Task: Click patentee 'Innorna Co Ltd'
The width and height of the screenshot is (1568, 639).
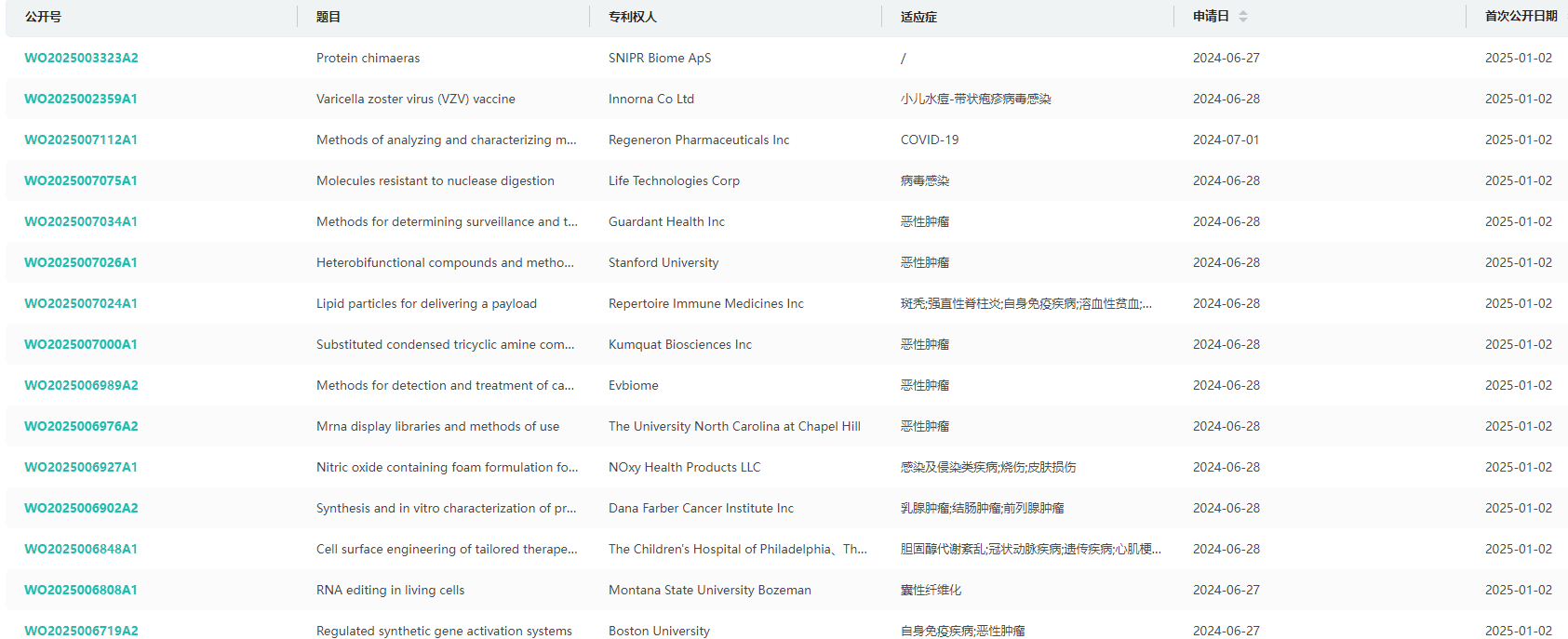Action: pyautogui.click(x=651, y=99)
